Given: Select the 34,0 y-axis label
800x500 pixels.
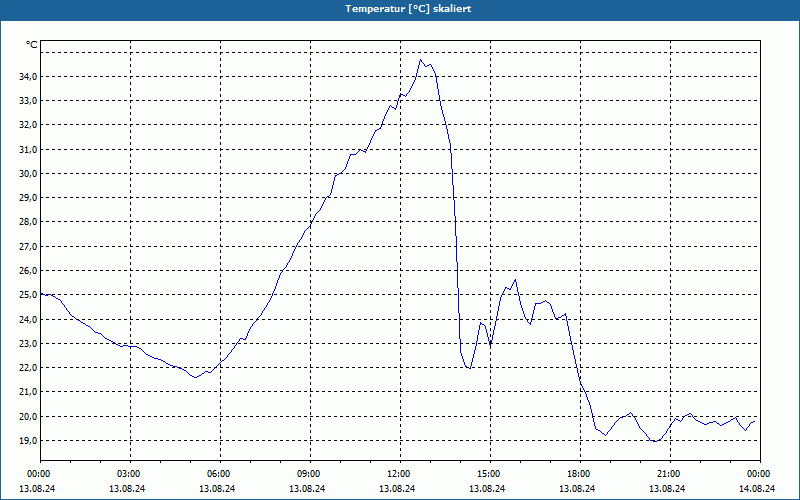Looking at the screenshot, I should click(29, 77).
